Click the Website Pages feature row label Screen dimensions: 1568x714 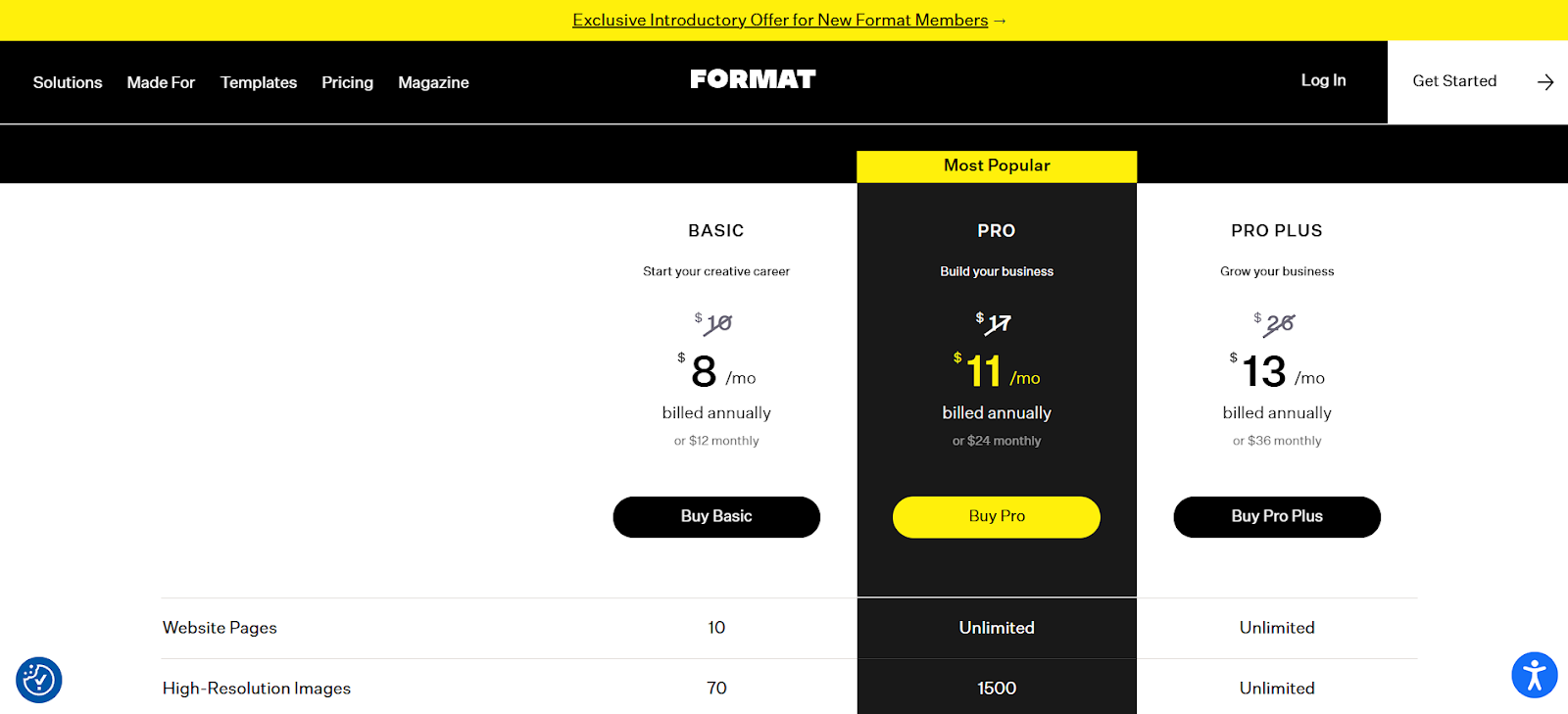220,628
